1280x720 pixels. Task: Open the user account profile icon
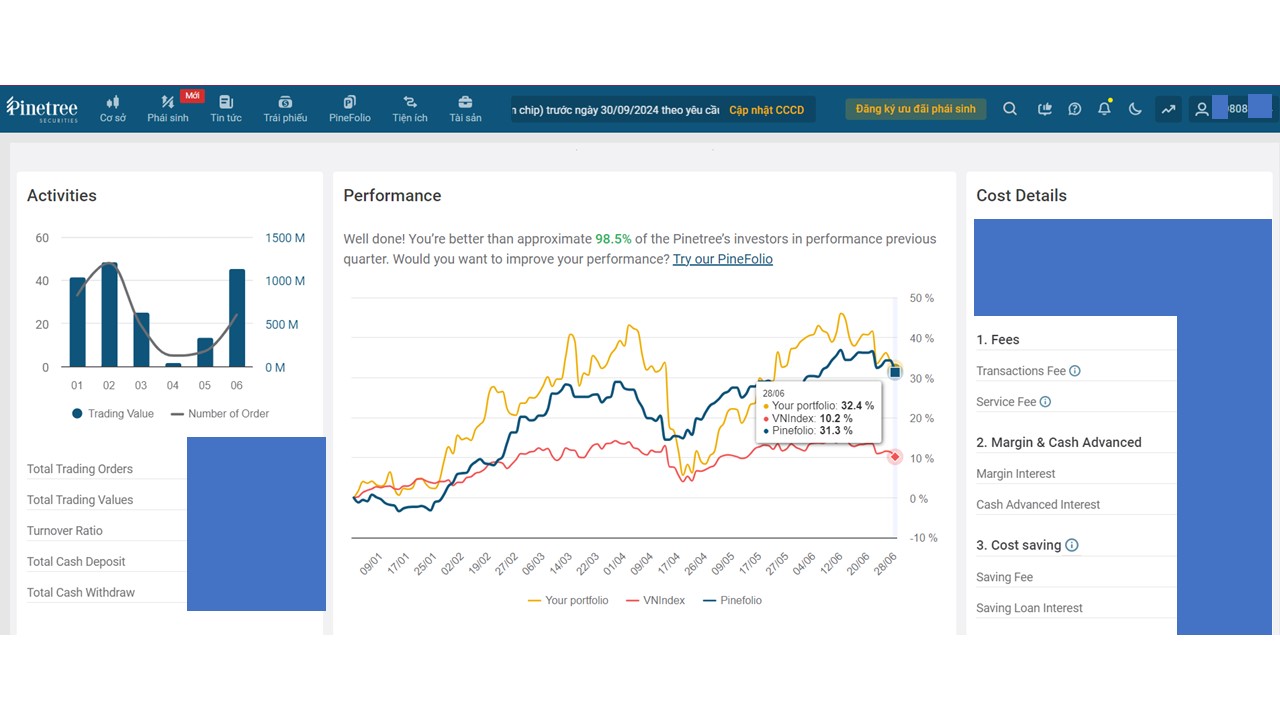[x=1202, y=109]
